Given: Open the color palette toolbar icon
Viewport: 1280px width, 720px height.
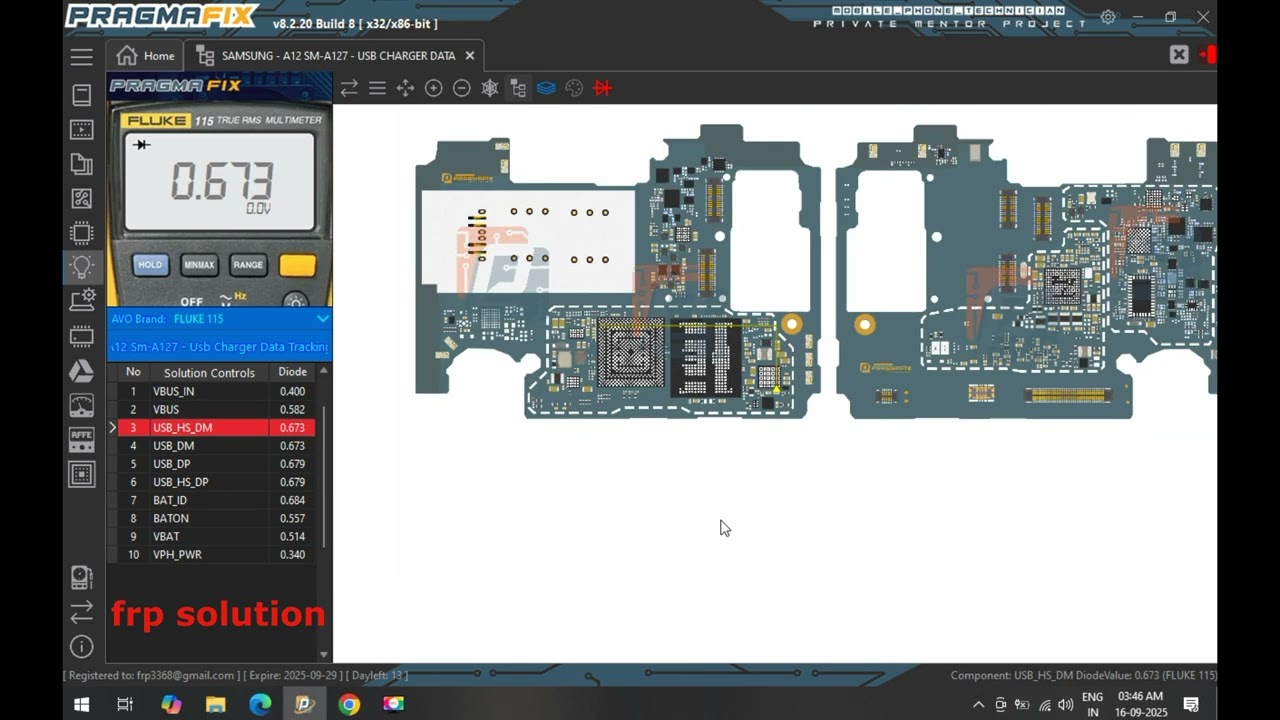Looking at the screenshot, I should [x=574, y=88].
